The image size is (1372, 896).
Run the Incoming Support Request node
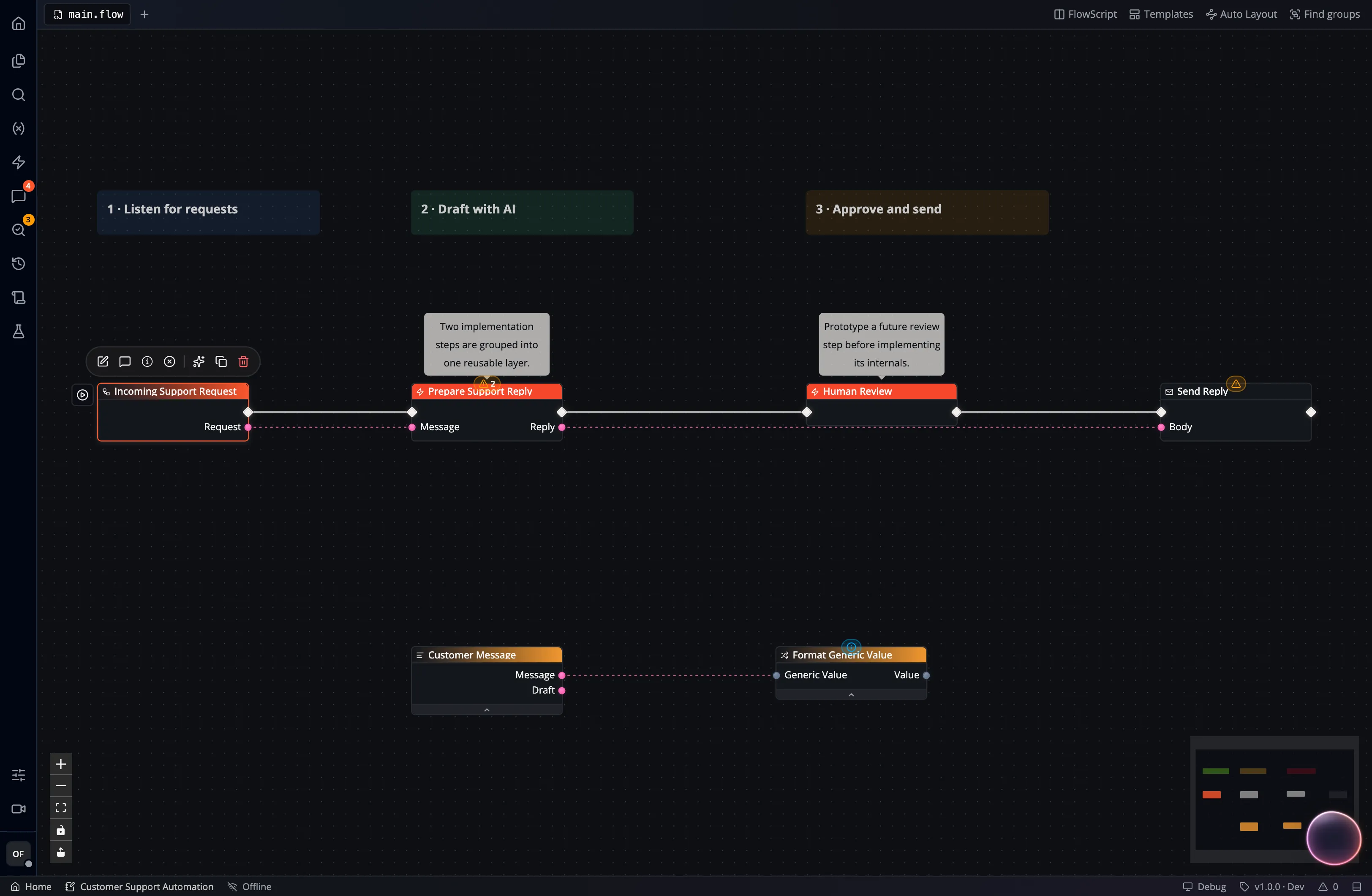82,395
